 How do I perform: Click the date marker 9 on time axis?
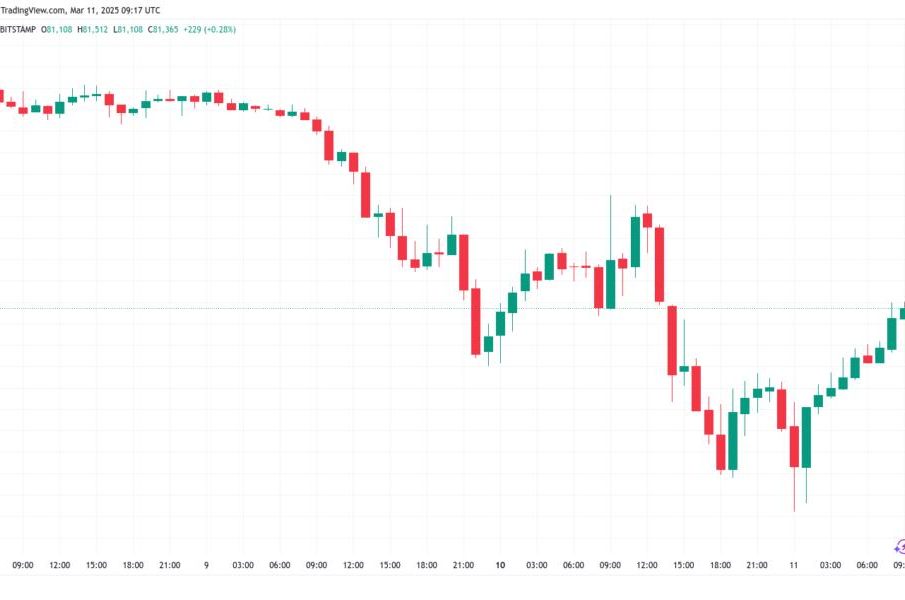(x=206, y=565)
